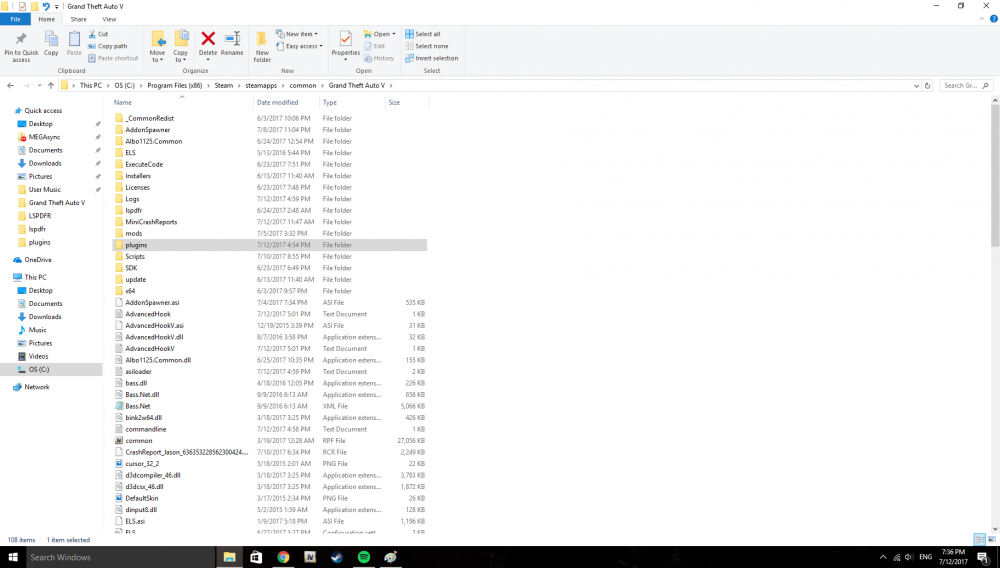
Task: Click the History ribbon button
Action: [x=379, y=58]
